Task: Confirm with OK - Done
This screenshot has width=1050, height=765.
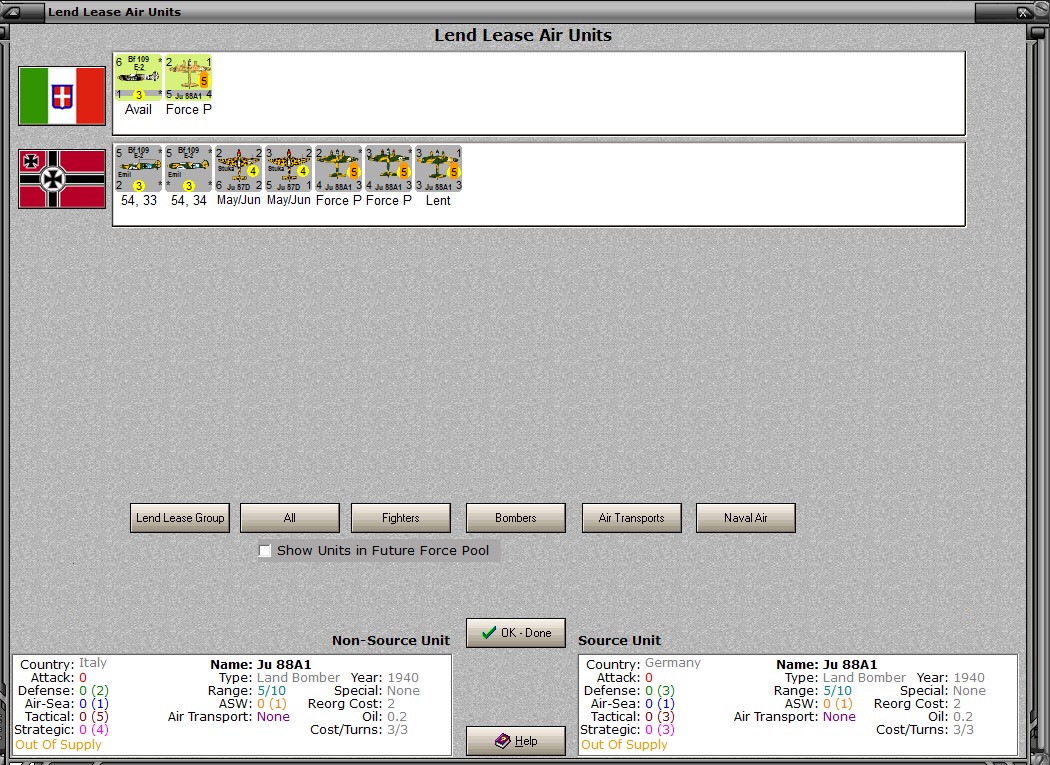Action: click(x=516, y=633)
